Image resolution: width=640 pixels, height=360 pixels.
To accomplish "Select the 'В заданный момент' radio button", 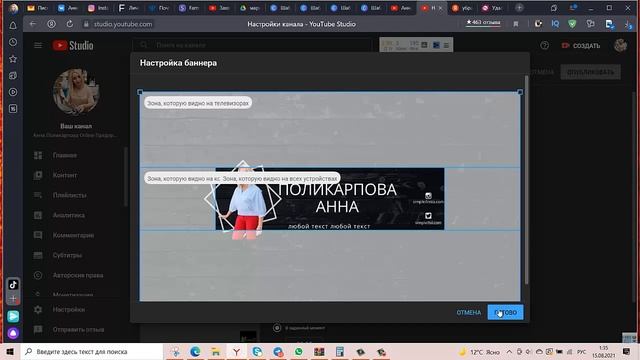I will (277, 328).
